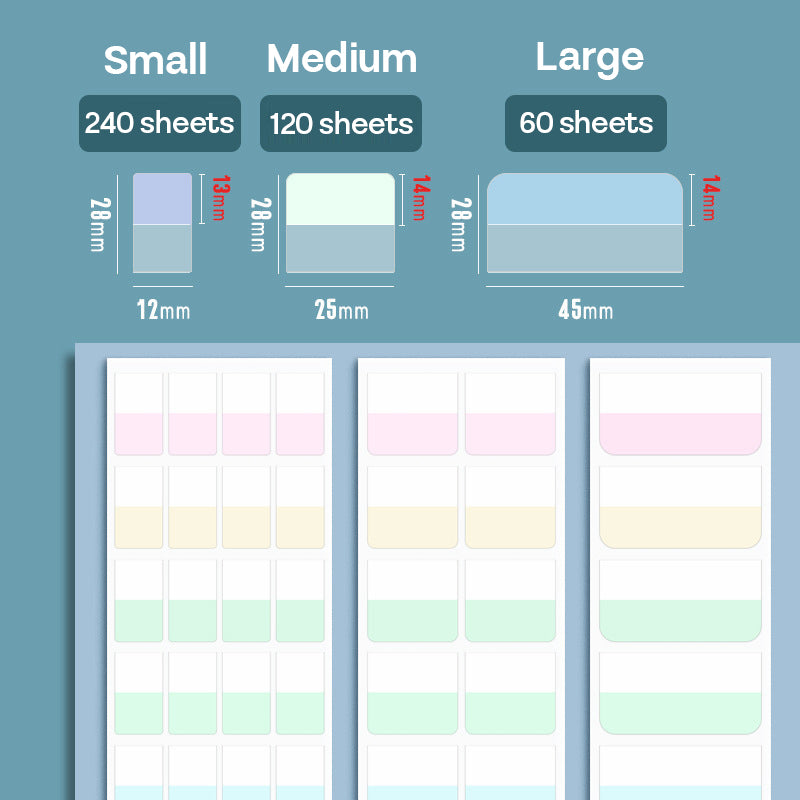Click the 28mm label left of the Small tab
This screenshot has width=800, height=800.
pos(97,223)
